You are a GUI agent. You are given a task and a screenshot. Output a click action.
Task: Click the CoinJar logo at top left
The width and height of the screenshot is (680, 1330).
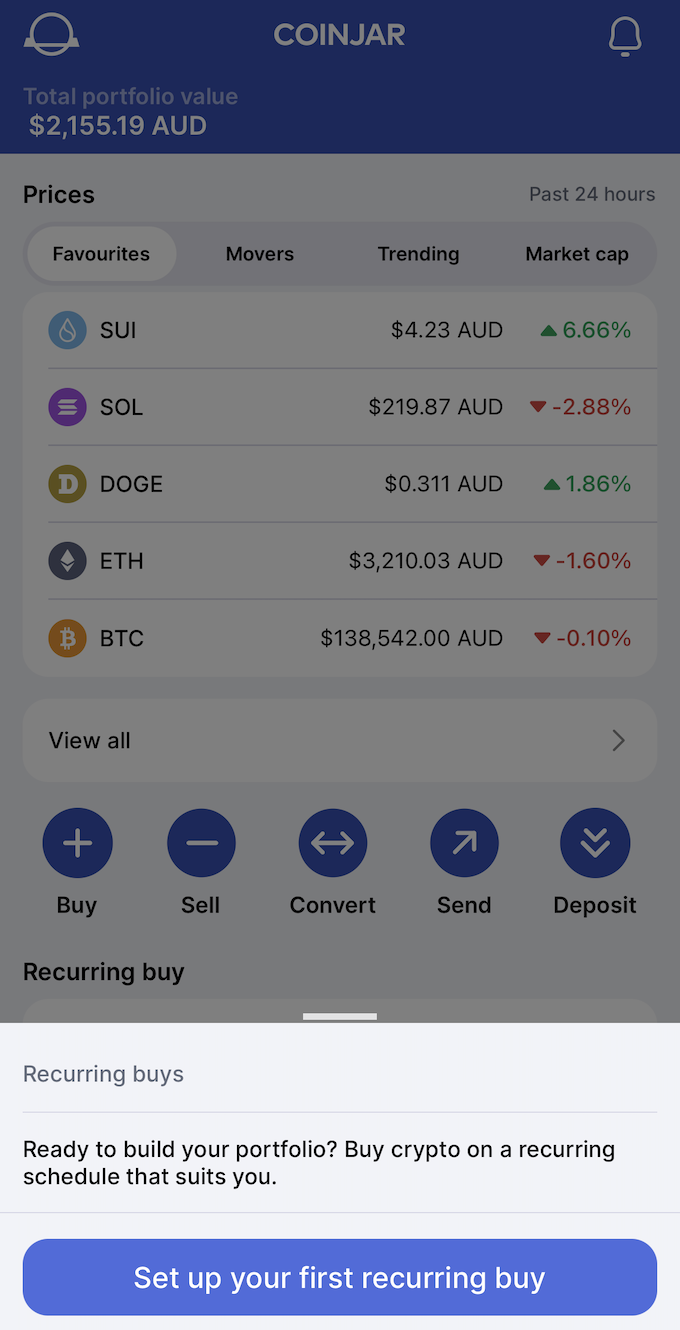tap(51, 34)
